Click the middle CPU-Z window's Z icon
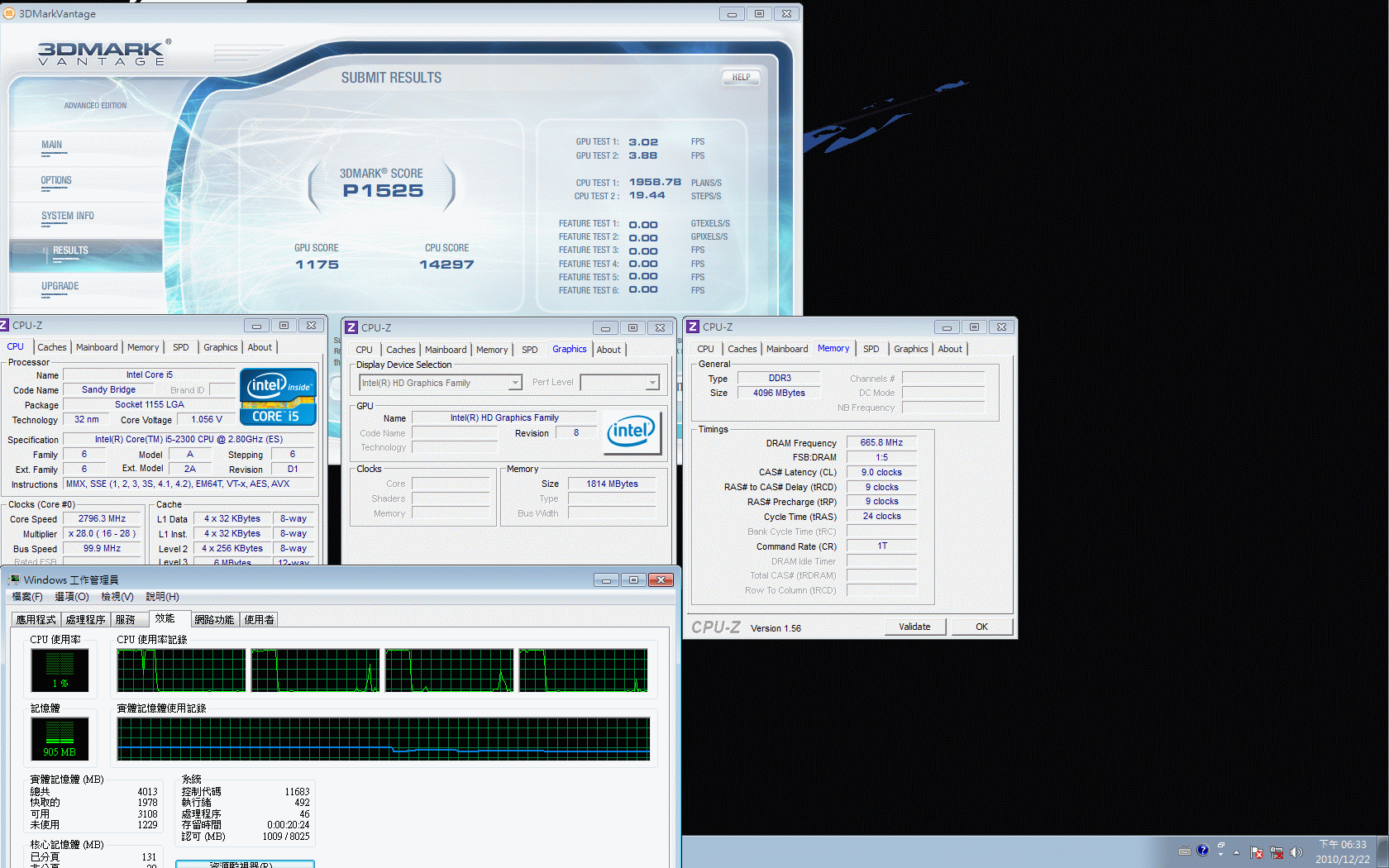The height and width of the screenshot is (868, 1389). (x=351, y=327)
